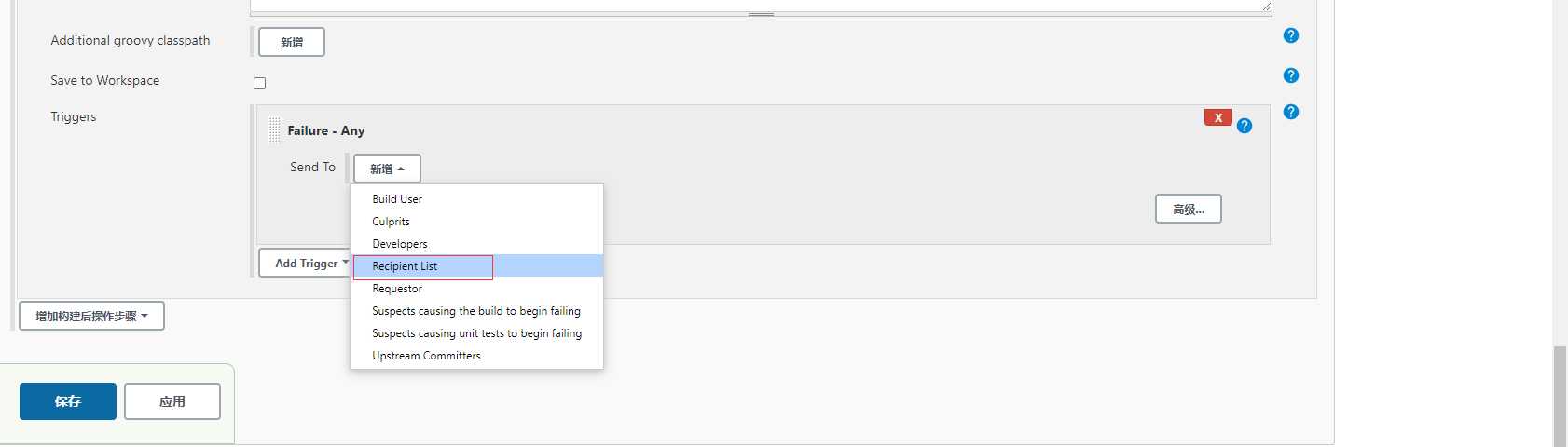Open help icon for Save to Workspace
1568x447 pixels.
(1291, 75)
